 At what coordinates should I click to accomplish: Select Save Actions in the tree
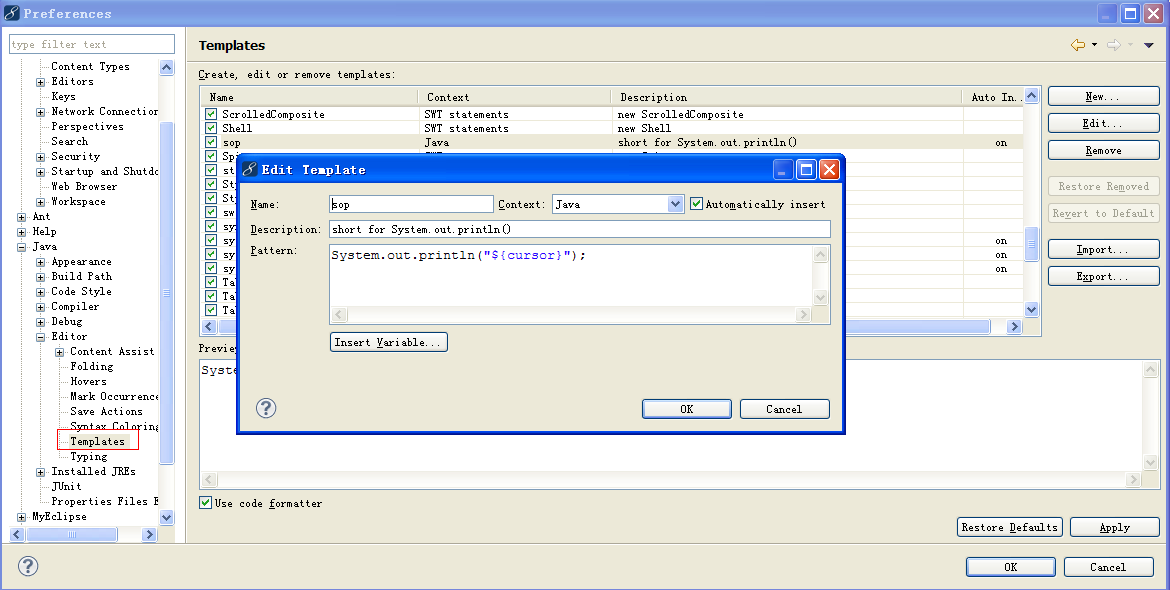coord(106,411)
